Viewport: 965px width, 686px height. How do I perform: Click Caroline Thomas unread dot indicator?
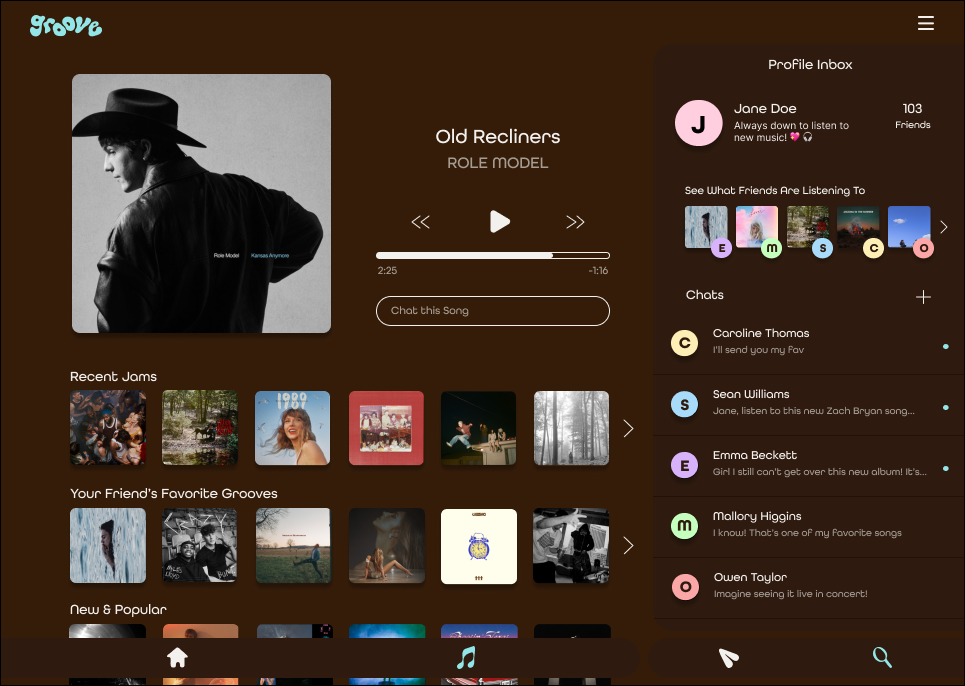[946, 346]
